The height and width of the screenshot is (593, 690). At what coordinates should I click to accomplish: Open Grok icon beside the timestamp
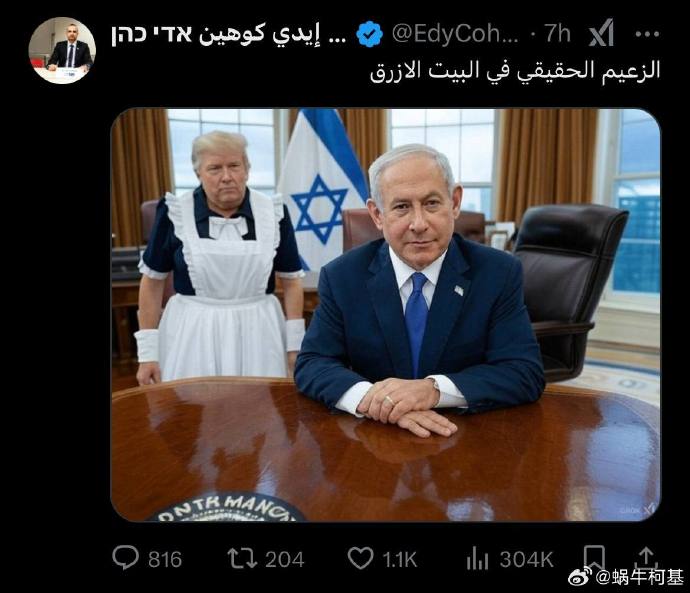click(601, 33)
